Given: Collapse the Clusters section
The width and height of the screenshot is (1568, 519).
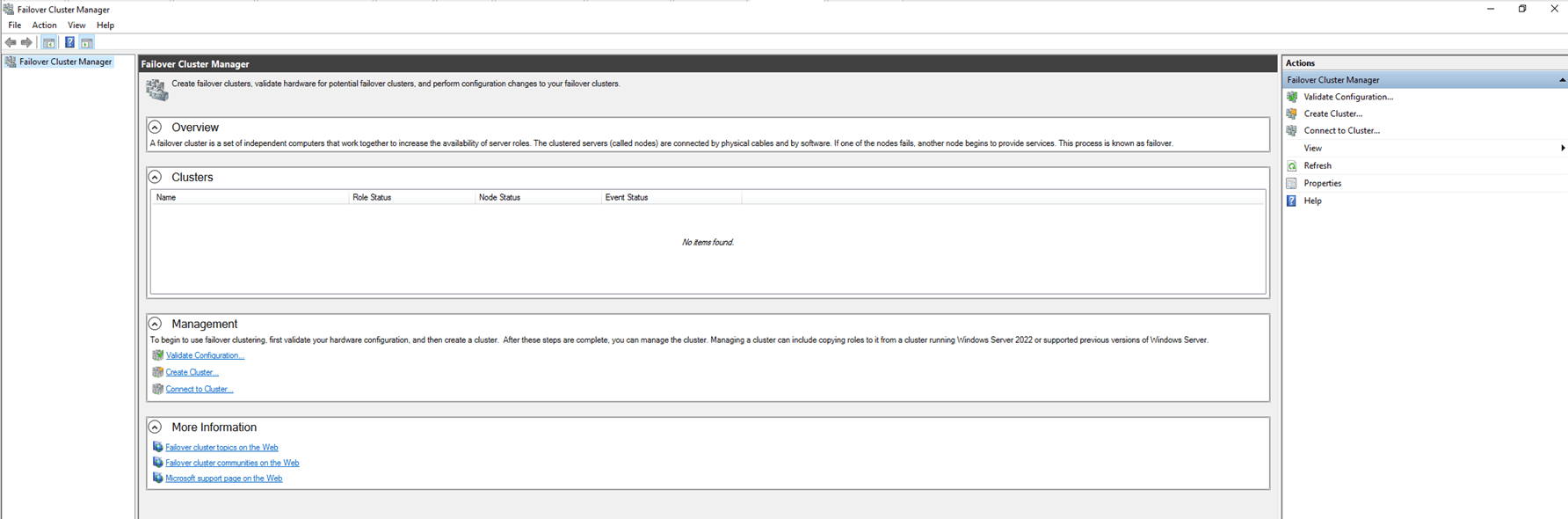Looking at the screenshot, I should pyautogui.click(x=155, y=177).
